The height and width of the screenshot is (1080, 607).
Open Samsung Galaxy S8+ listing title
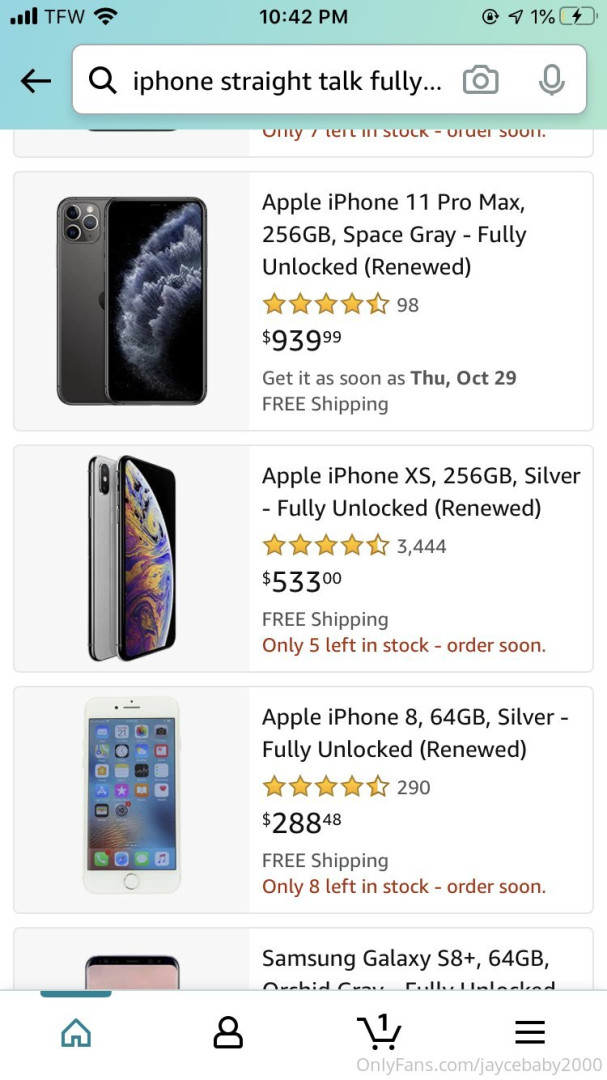pyautogui.click(x=405, y=960)
